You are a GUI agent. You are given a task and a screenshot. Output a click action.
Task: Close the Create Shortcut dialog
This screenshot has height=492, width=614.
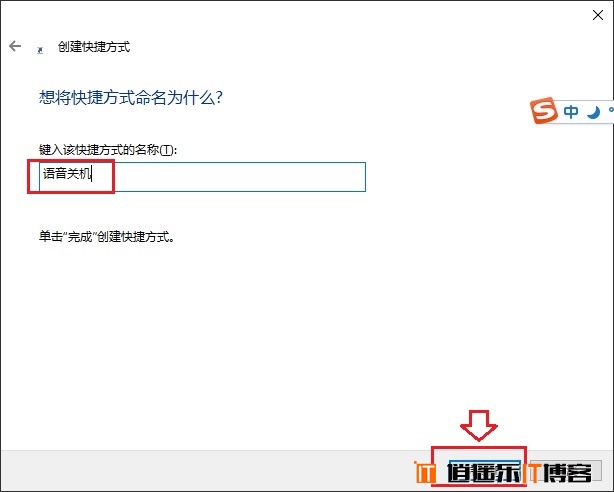(598, 15)
